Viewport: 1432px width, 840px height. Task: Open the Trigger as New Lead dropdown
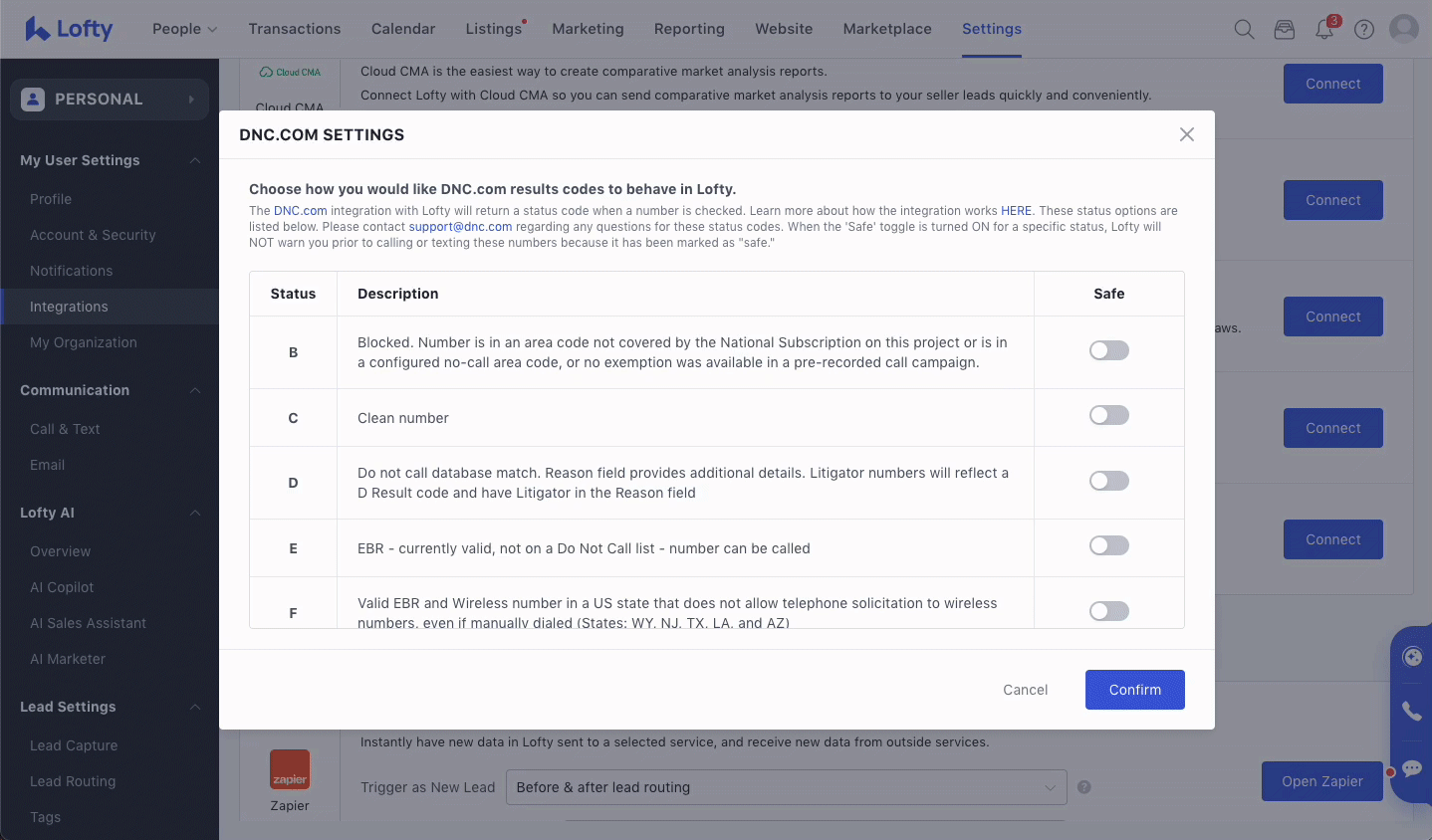786,787
